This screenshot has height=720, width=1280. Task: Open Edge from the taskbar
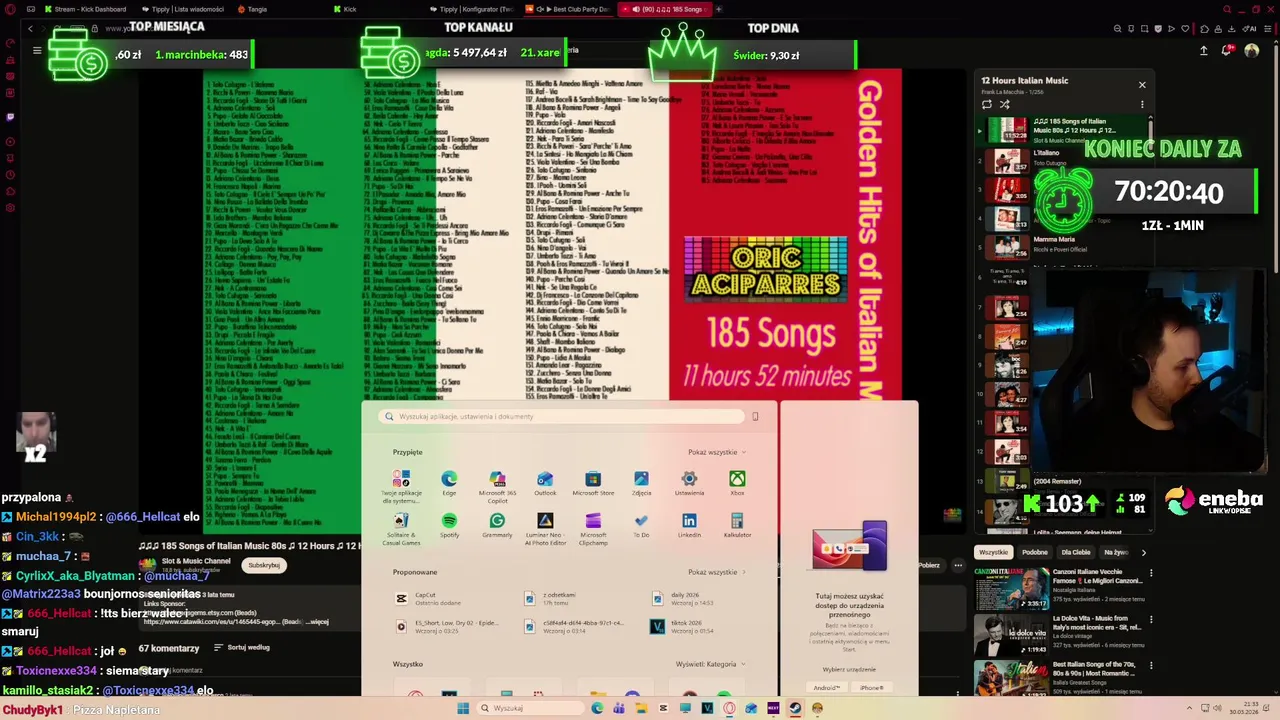point(597,708)
